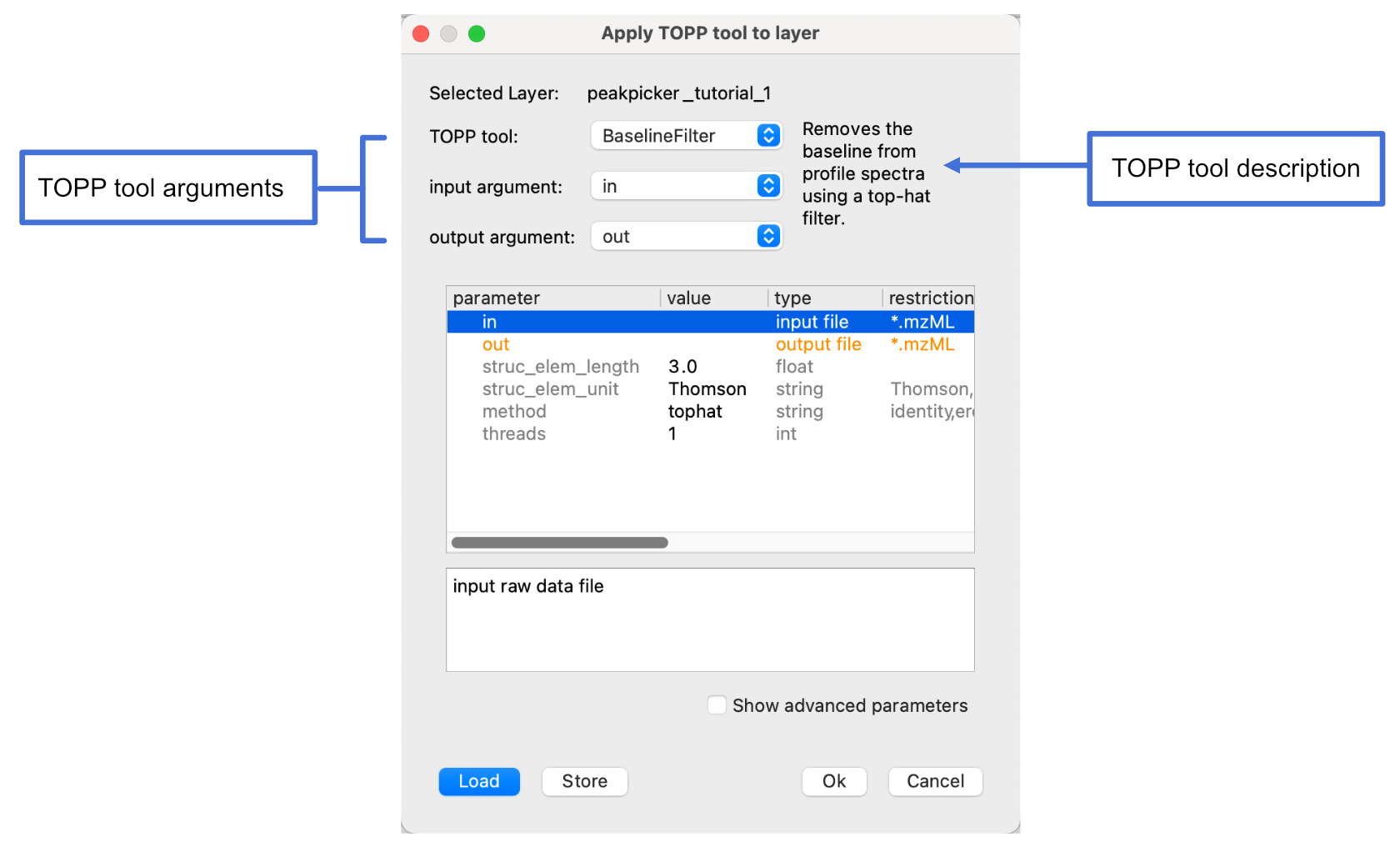This screenshot has height=842, width=1400.
Task: Click inside the 'input raw data file' description box
Action: 708,619
